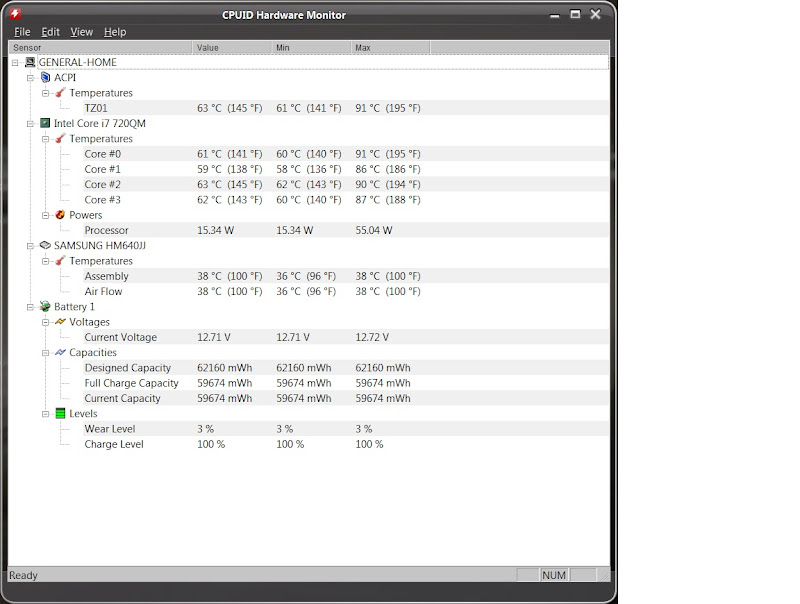The height and width of the screenshot is (604, 800).
Task: Select the Current Voltage row
Action: (x=346, y=337)
